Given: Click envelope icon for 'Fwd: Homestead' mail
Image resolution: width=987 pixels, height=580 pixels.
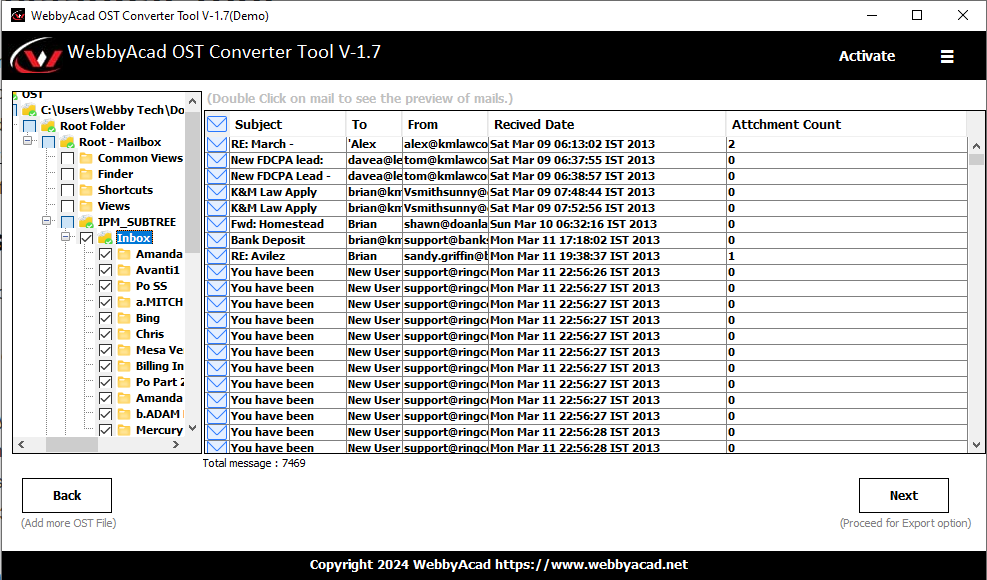Looking at the screenshot, I should tap(217, 224).
